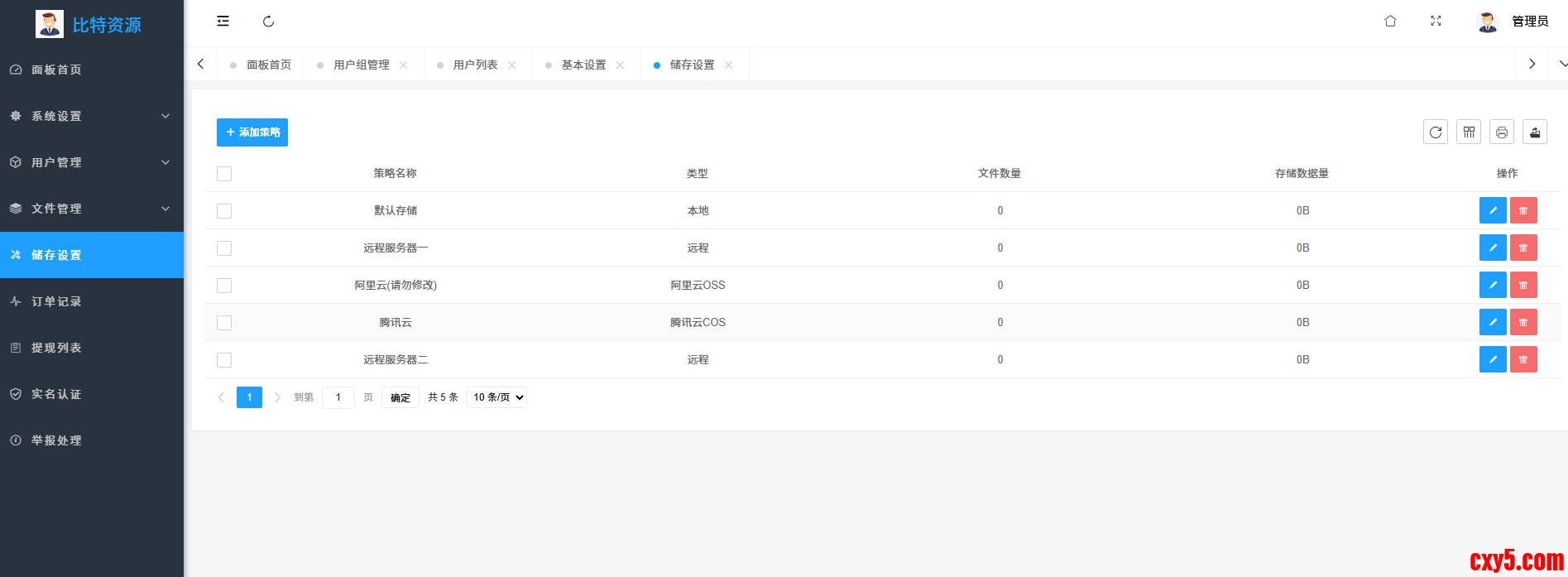Edit the 默认存储 policy
This screenshot has width=1568, height=577.
point(1493,211)
